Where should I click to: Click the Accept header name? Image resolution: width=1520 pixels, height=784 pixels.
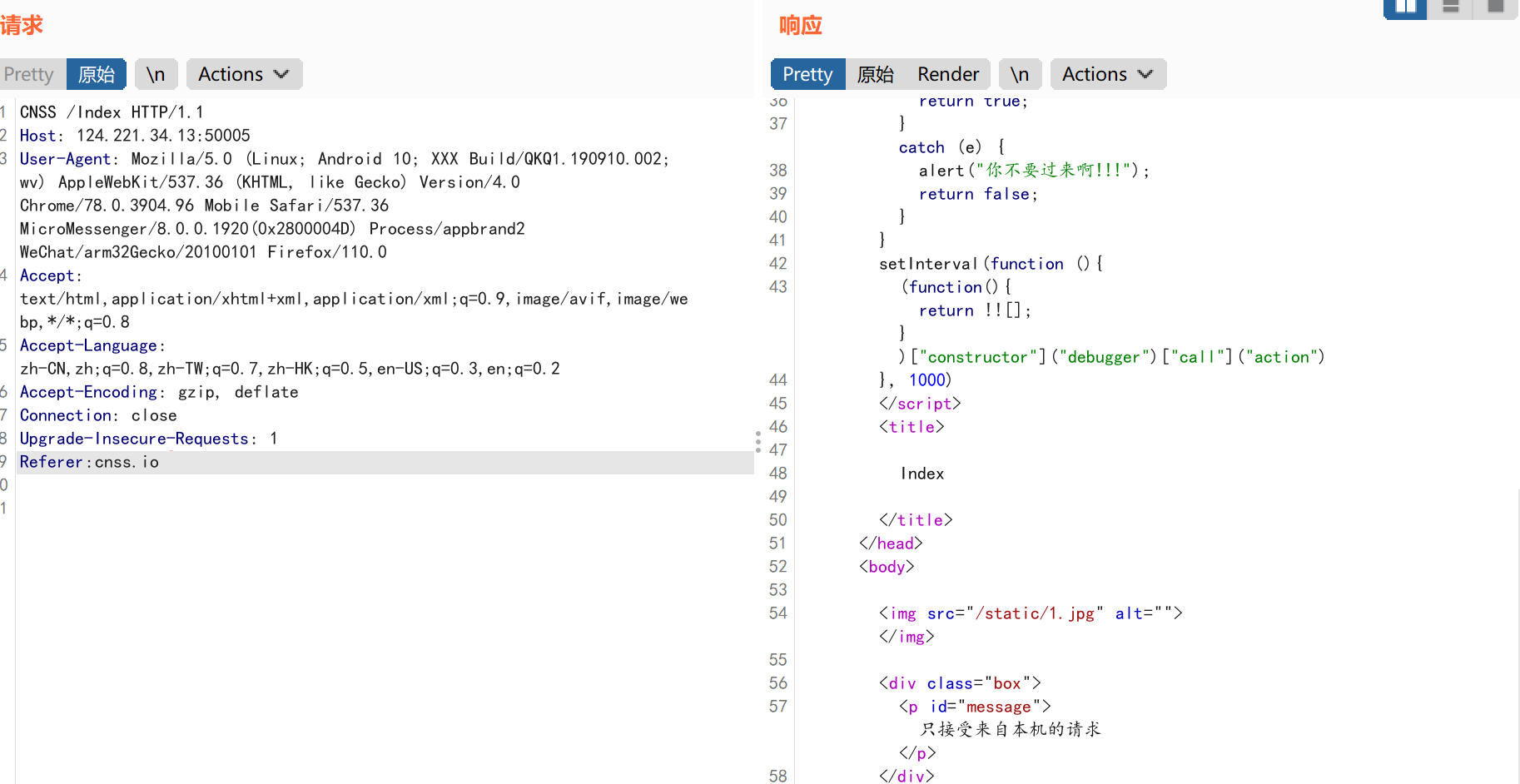pos(47,275)
